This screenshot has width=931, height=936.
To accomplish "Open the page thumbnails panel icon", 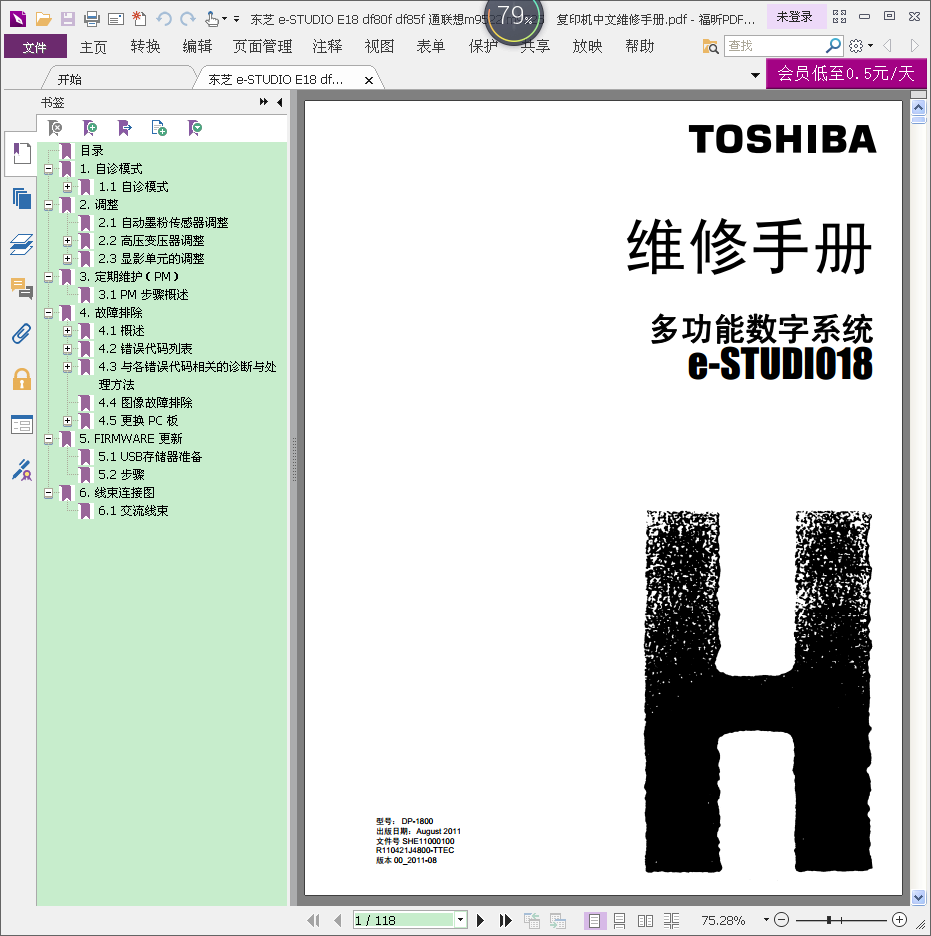I will click(x=22, y=198).
